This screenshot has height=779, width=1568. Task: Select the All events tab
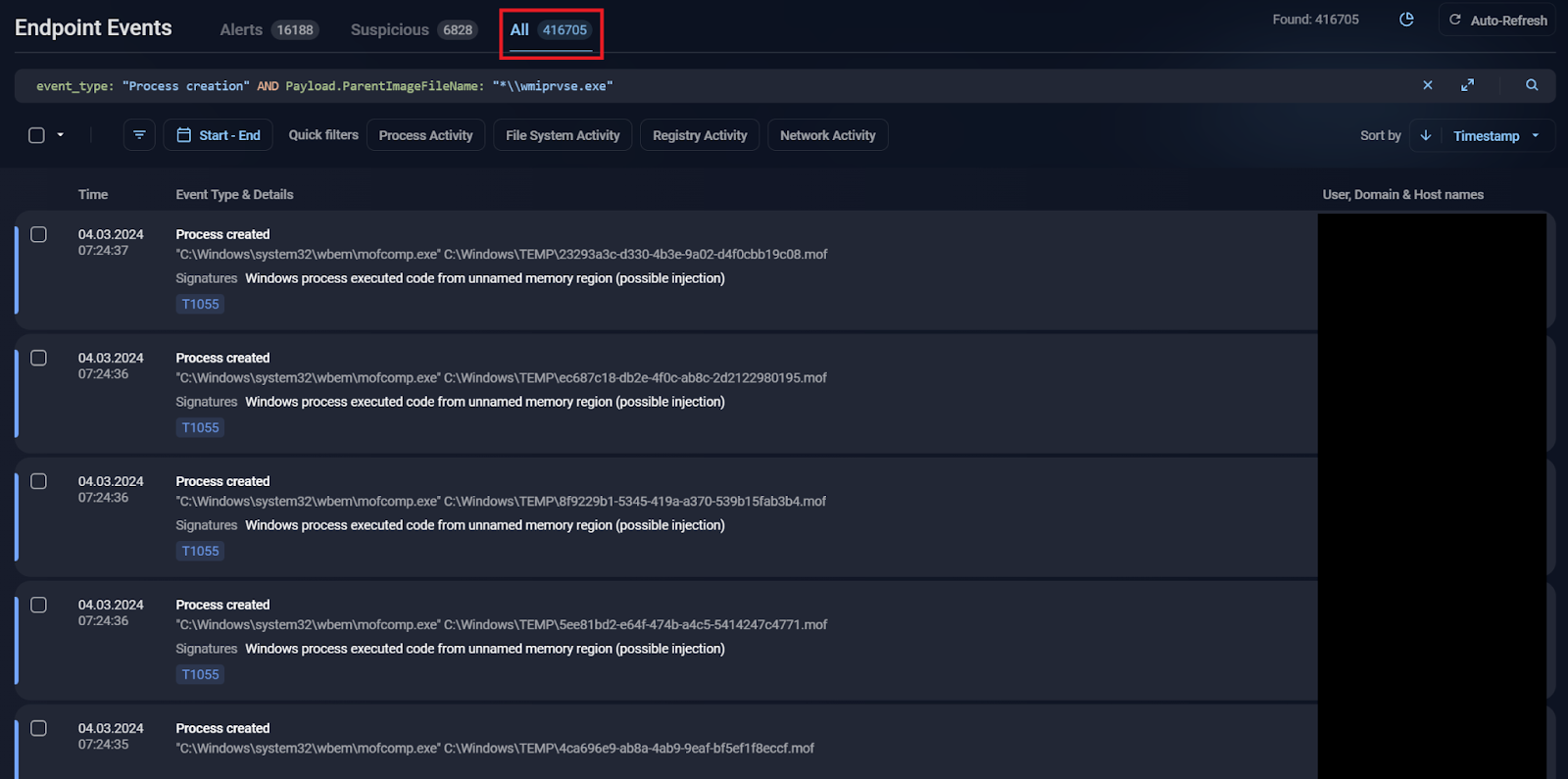550,29
